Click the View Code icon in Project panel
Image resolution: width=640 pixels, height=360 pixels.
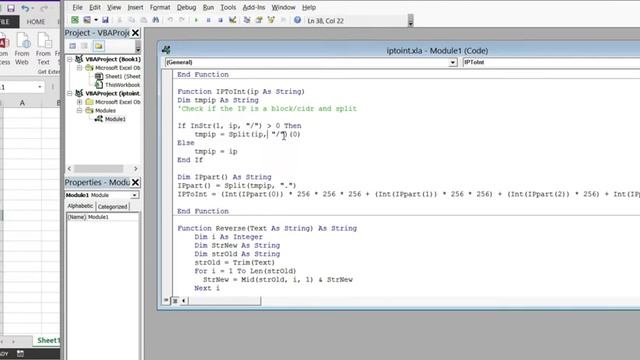73,46
